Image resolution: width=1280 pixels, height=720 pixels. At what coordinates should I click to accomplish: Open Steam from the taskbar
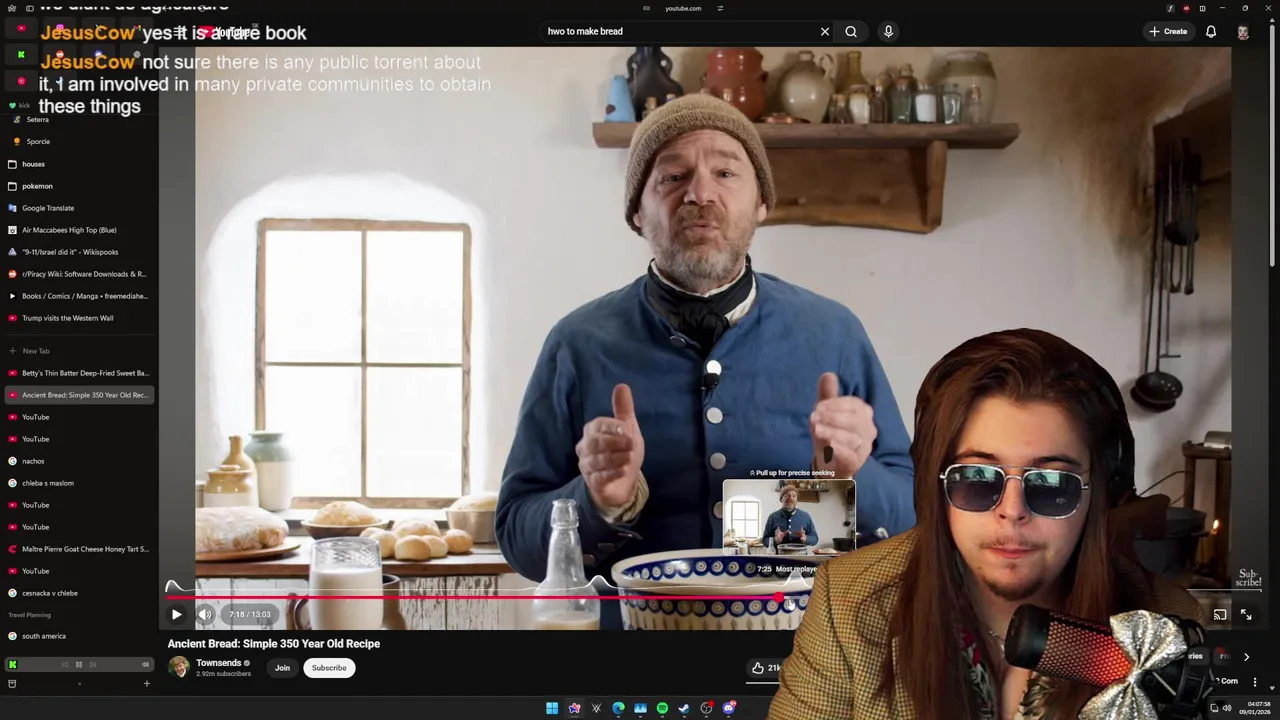tap(684, 708)
